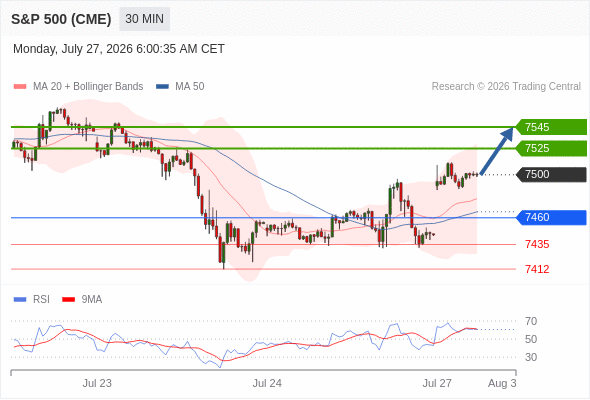Click the blue upward trend arrow
Image resolution: width=590 pixels, height=400 pixels.
497,151
